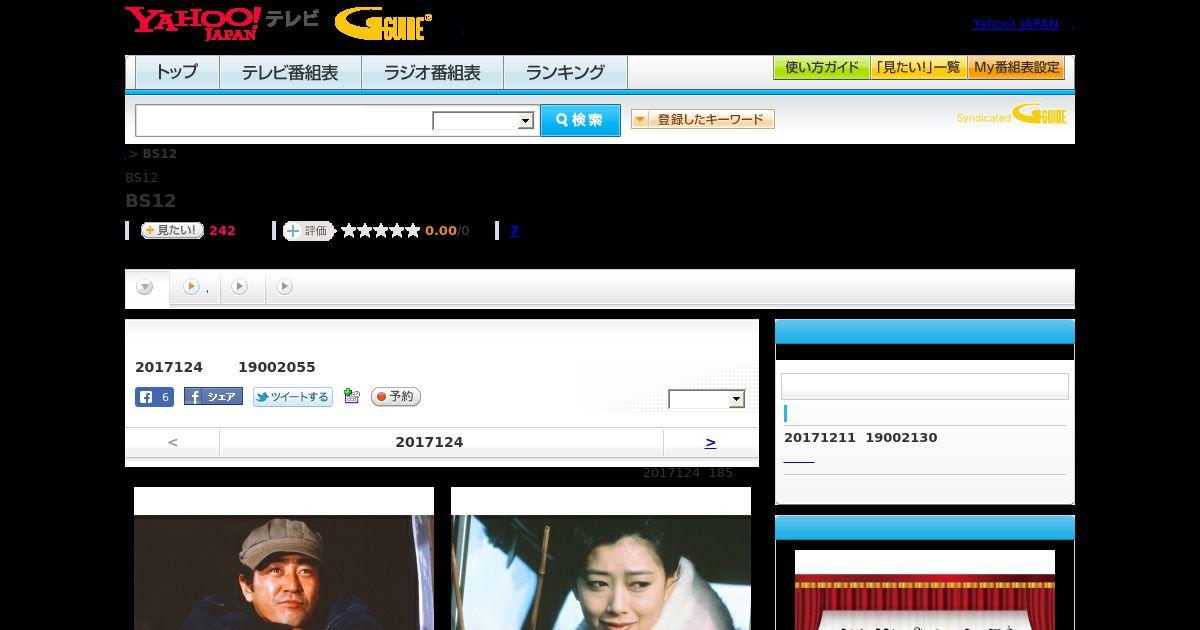Open the テレビ番組表 tab
The height and width of the screenshot is (630, 1200).
pyautogui.click(x=290, y=72)
